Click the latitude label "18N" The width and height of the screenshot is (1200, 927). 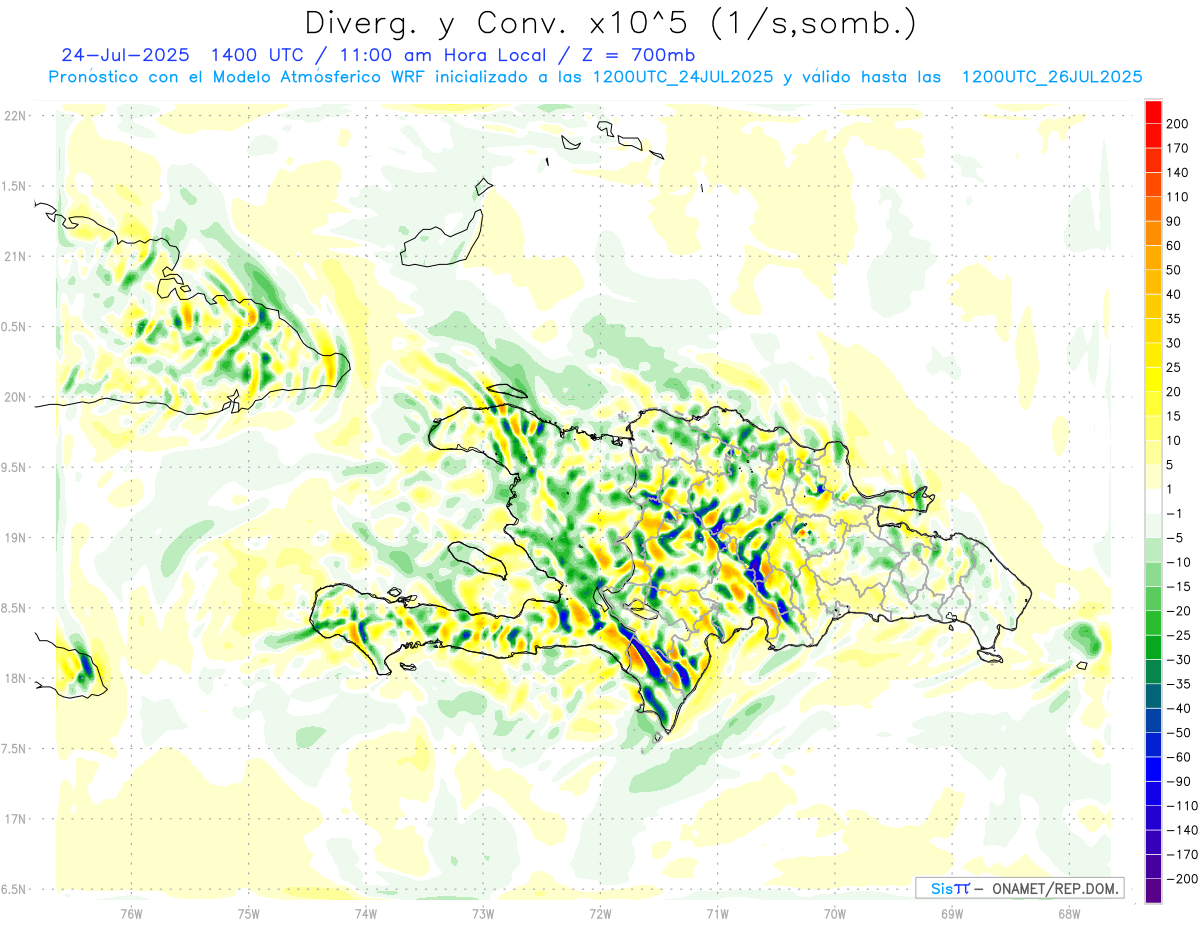(15, 679)
